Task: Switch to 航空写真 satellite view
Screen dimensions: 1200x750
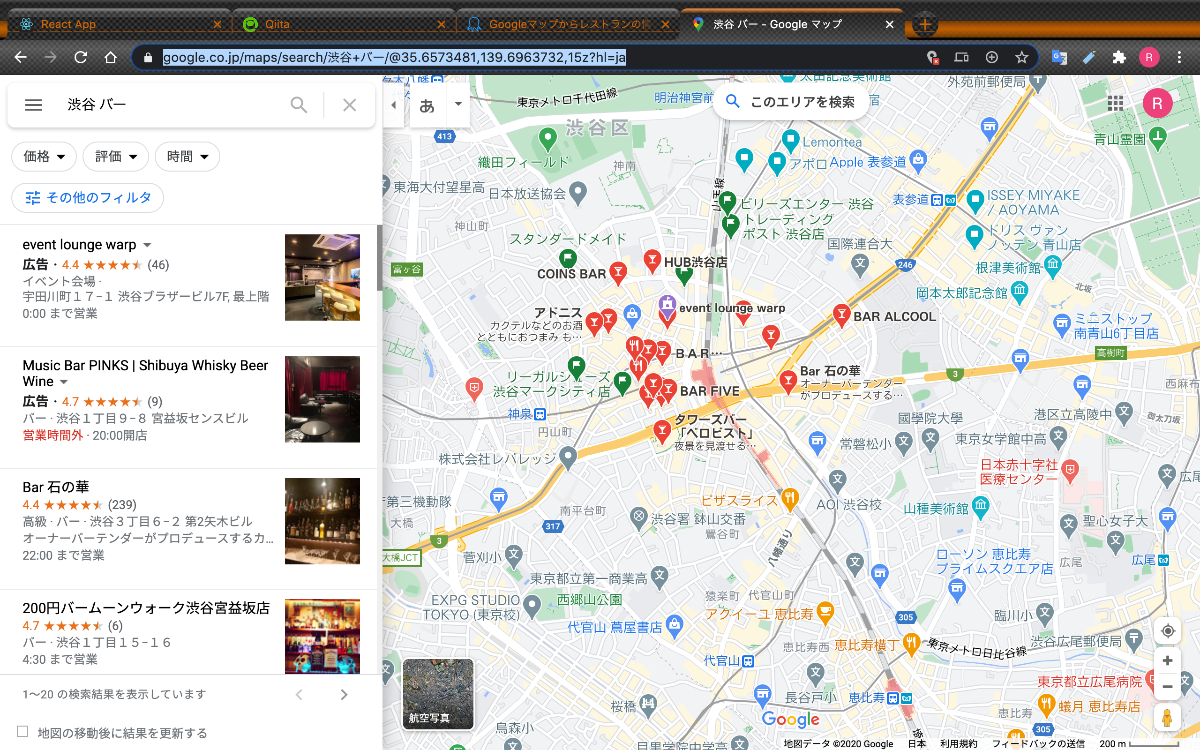Action: (x=438, y=694)
